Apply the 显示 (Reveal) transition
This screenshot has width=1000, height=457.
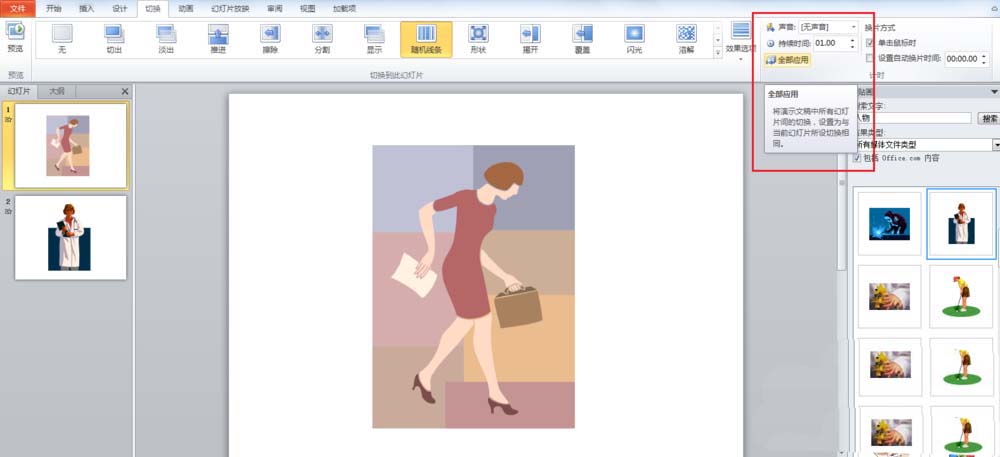[374, 39]
